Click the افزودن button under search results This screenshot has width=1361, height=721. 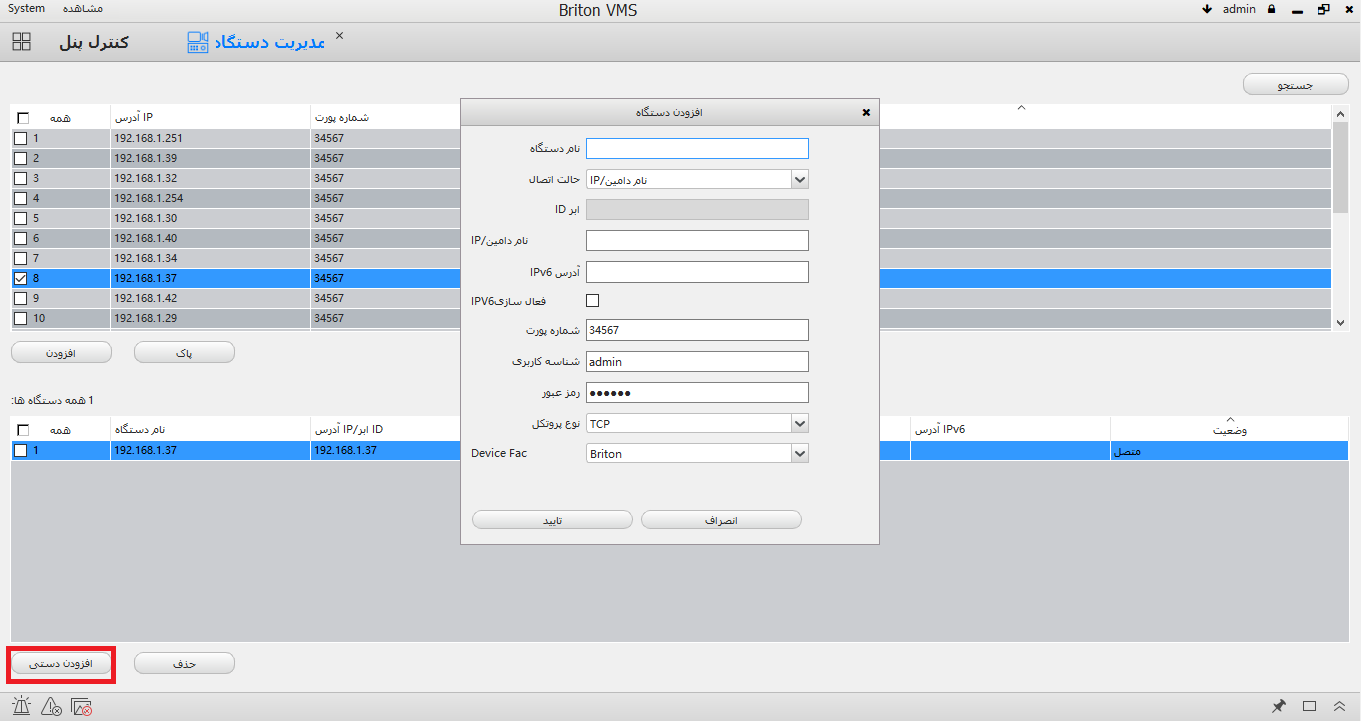coord(61,353)
